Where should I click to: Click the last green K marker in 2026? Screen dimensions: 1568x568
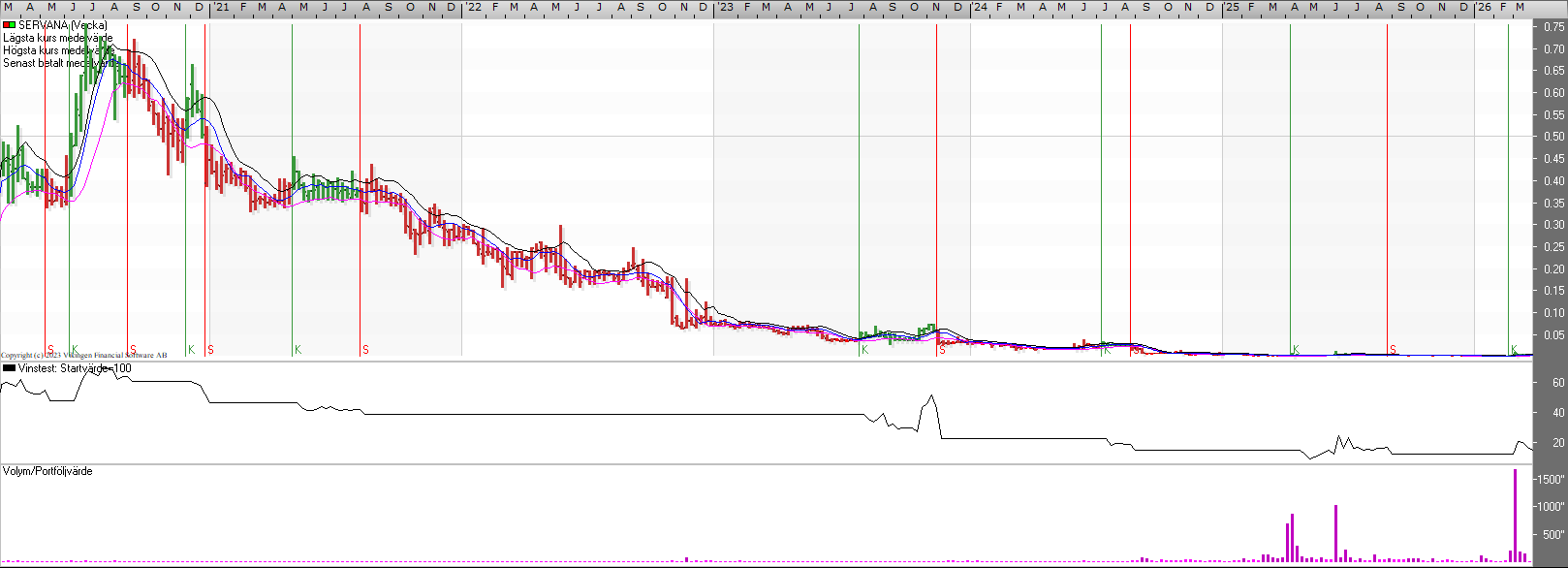tap(1514, 350)
